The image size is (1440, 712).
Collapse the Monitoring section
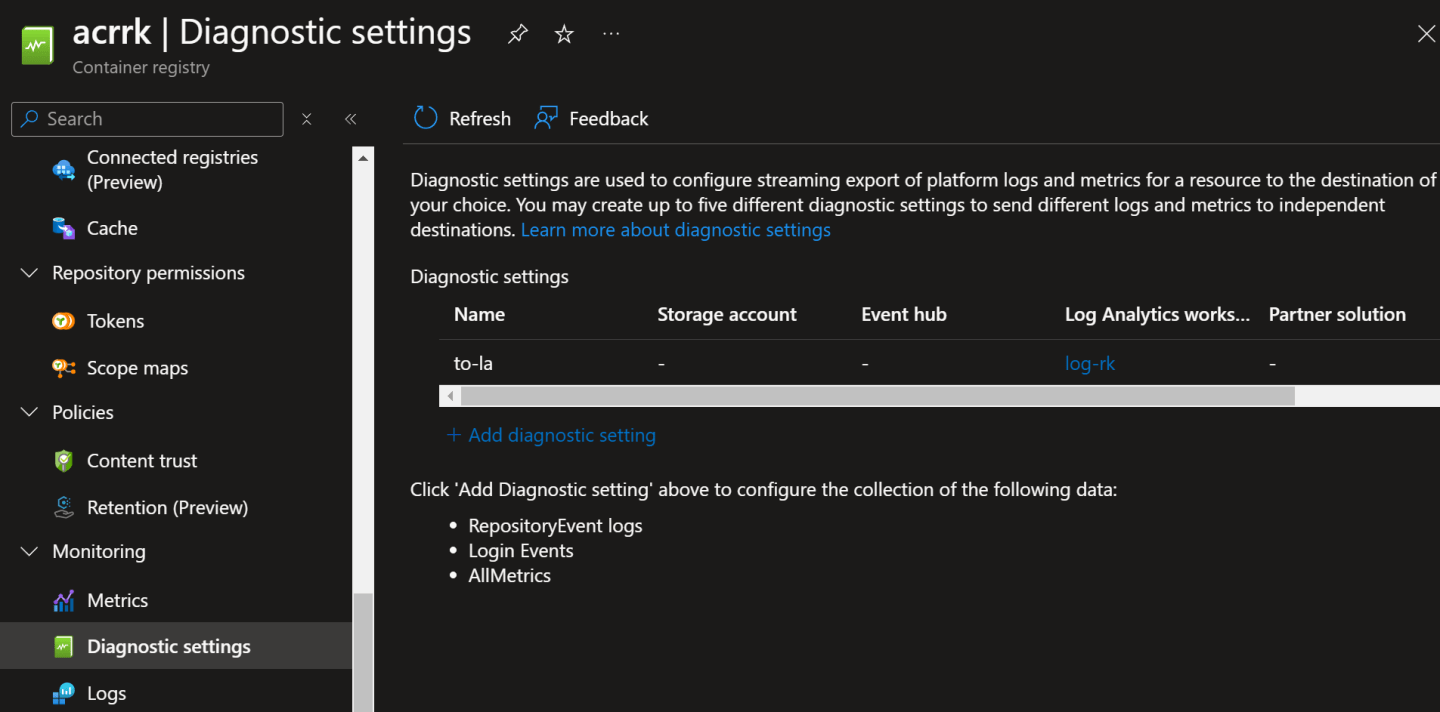click(28, 551)
